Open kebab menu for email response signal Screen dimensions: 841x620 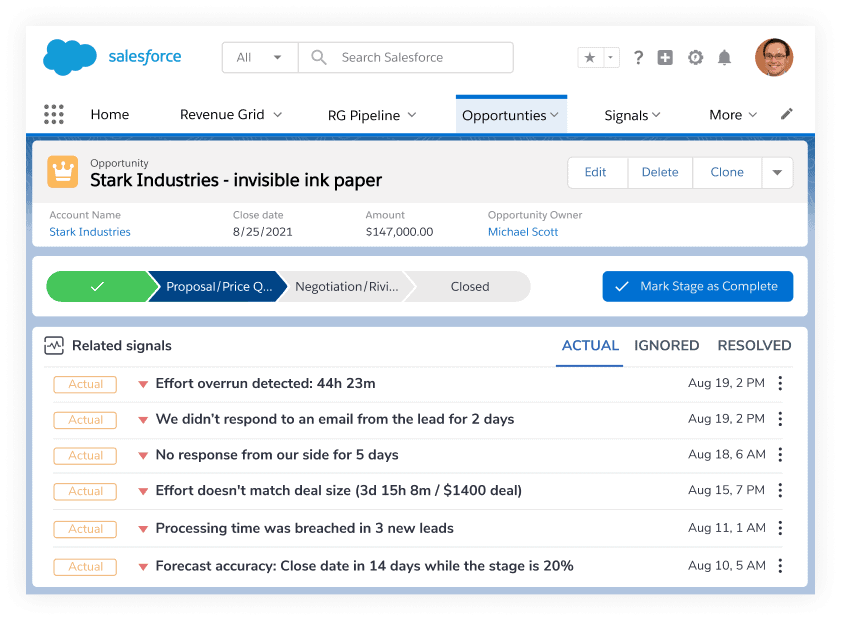[x=780, y=419]
